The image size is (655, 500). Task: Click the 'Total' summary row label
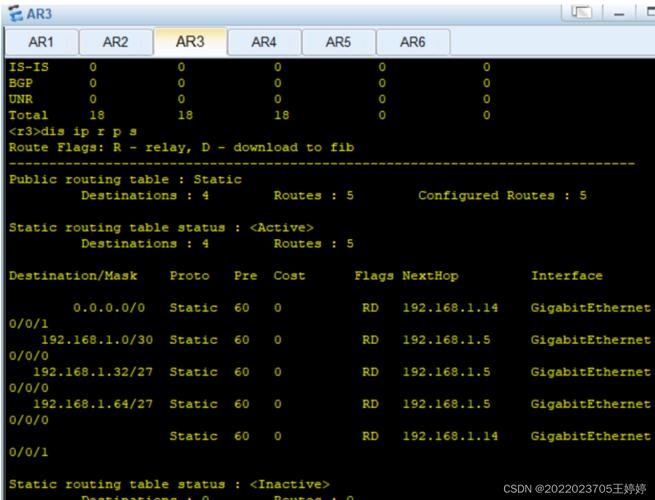[x=29, y=115]
